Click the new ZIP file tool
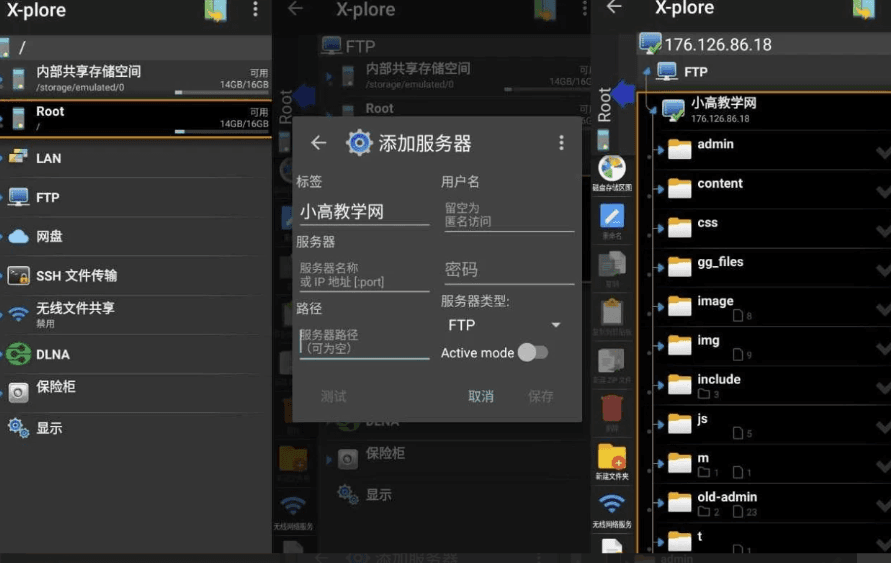This screenshot has width=891, height=563. (612, 365)
